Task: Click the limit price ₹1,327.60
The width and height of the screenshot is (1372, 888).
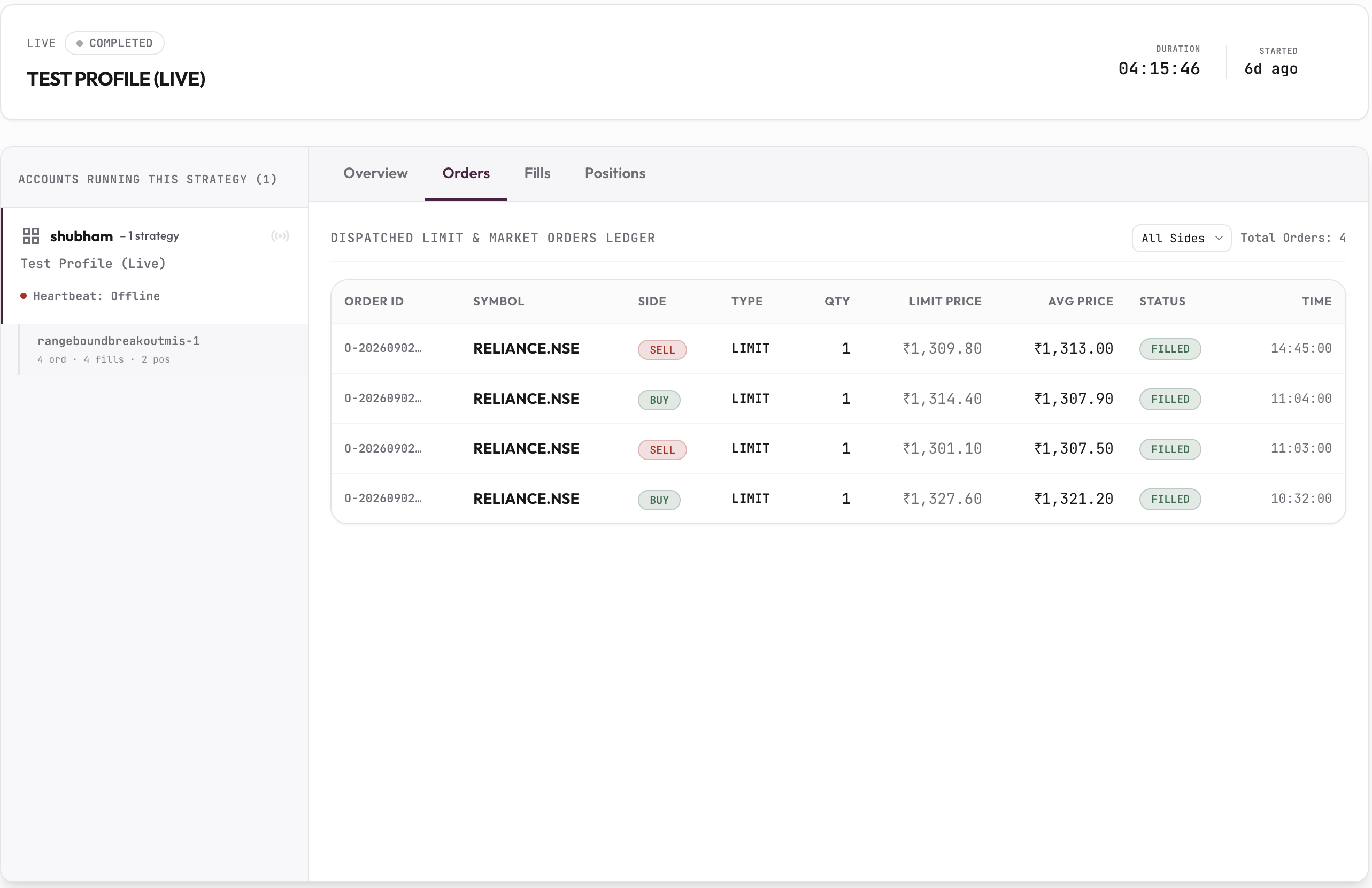Action: tap(942, 499)
